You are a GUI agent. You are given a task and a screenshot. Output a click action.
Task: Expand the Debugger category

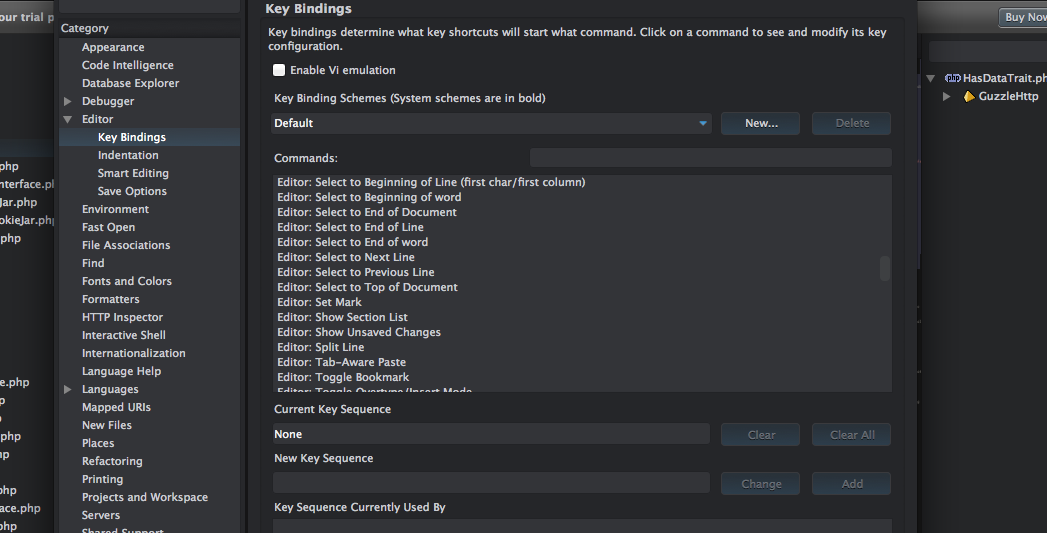tap(68, 101)
